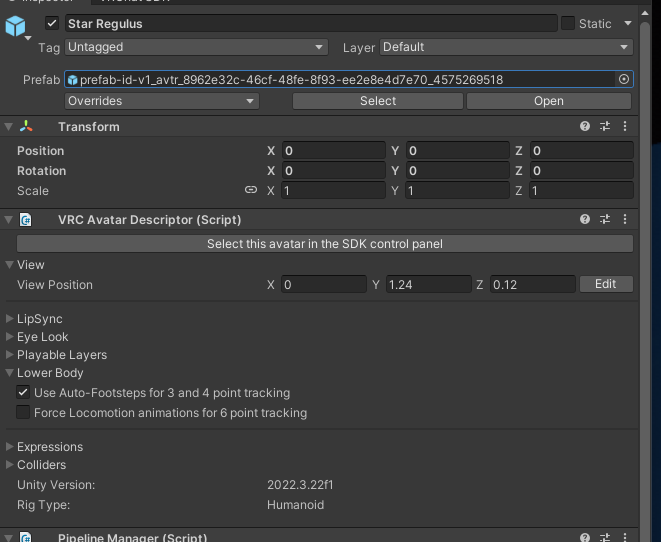661x542 pixels.
Task: Click the Scale X field
Action: point(333,191)
